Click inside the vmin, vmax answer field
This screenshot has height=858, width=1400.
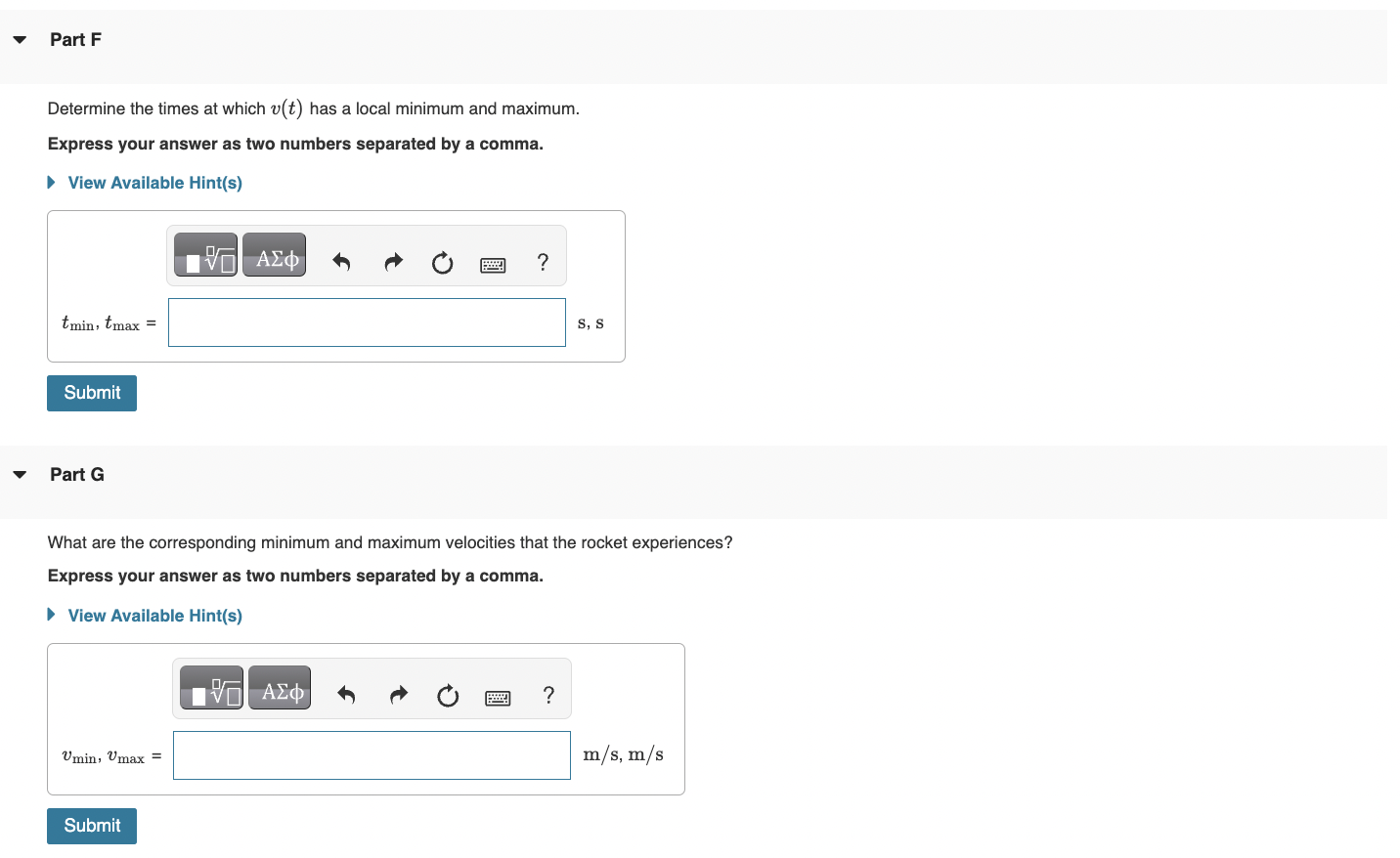click(372, 754)
